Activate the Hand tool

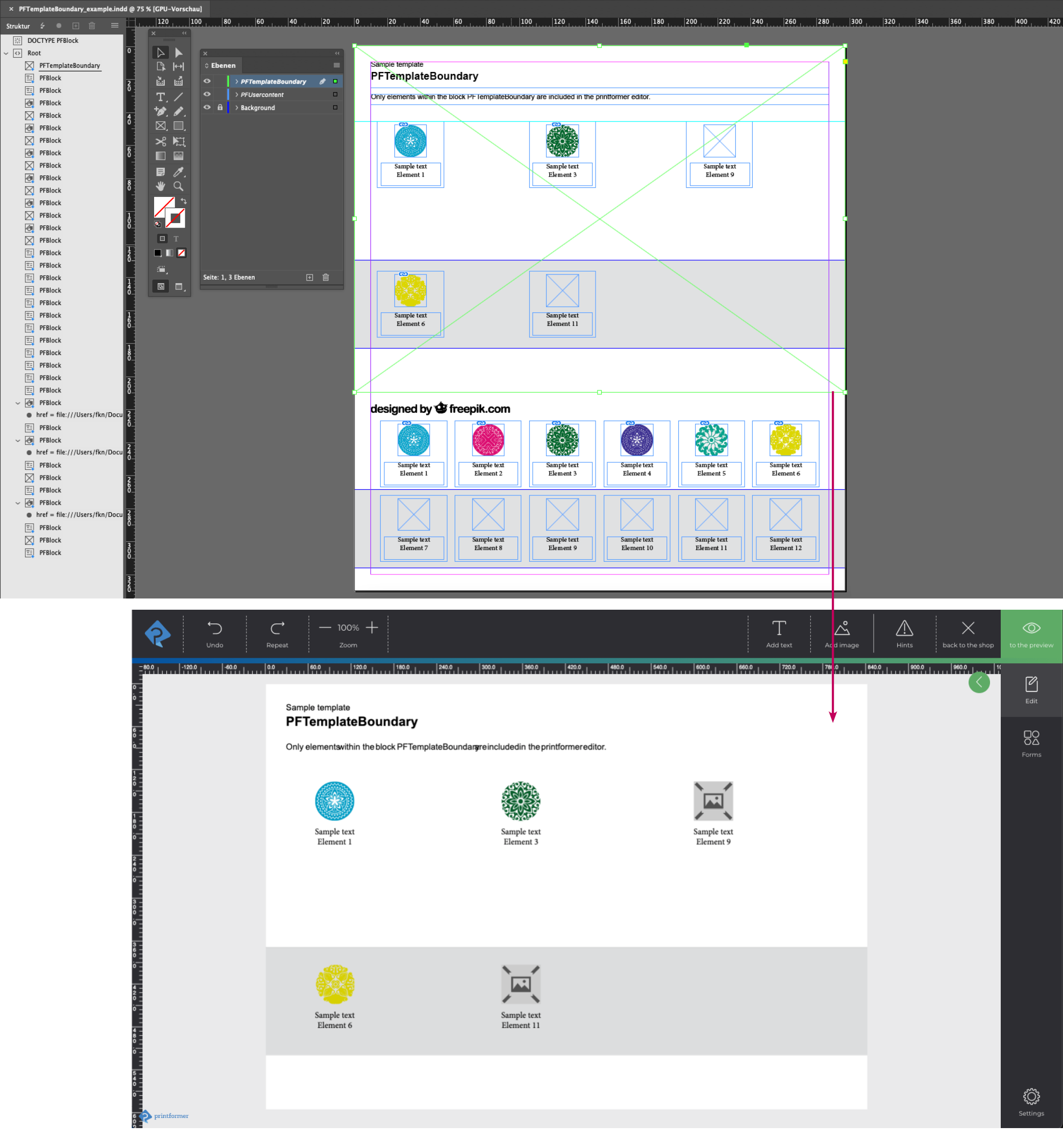[x=160, y=186]
